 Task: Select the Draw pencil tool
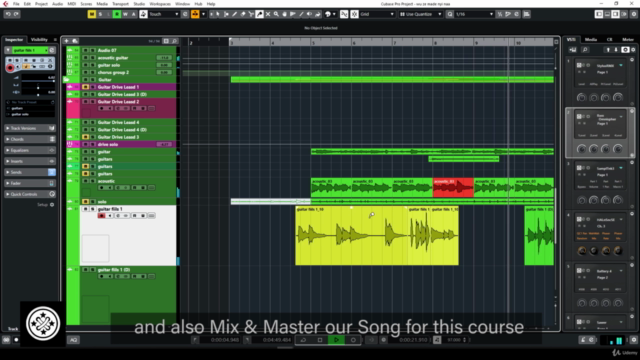[235, 14]
